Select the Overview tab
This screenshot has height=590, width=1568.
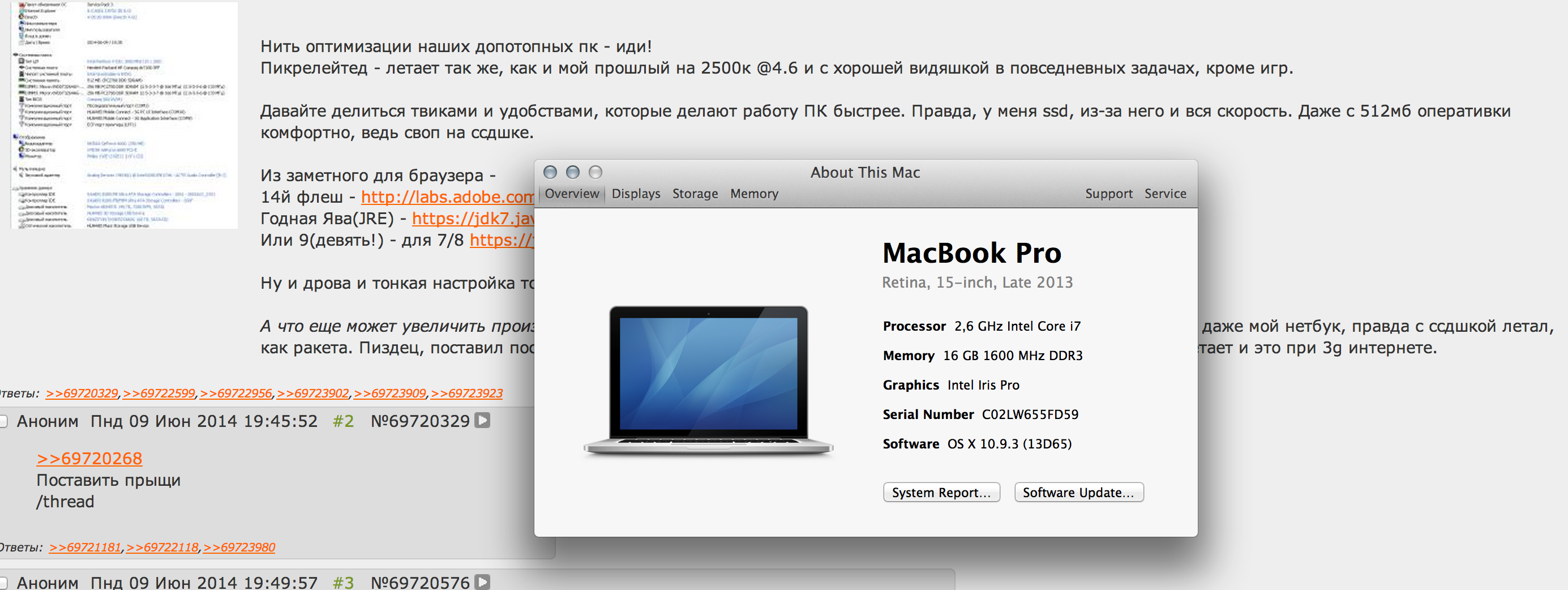[572, 194]
